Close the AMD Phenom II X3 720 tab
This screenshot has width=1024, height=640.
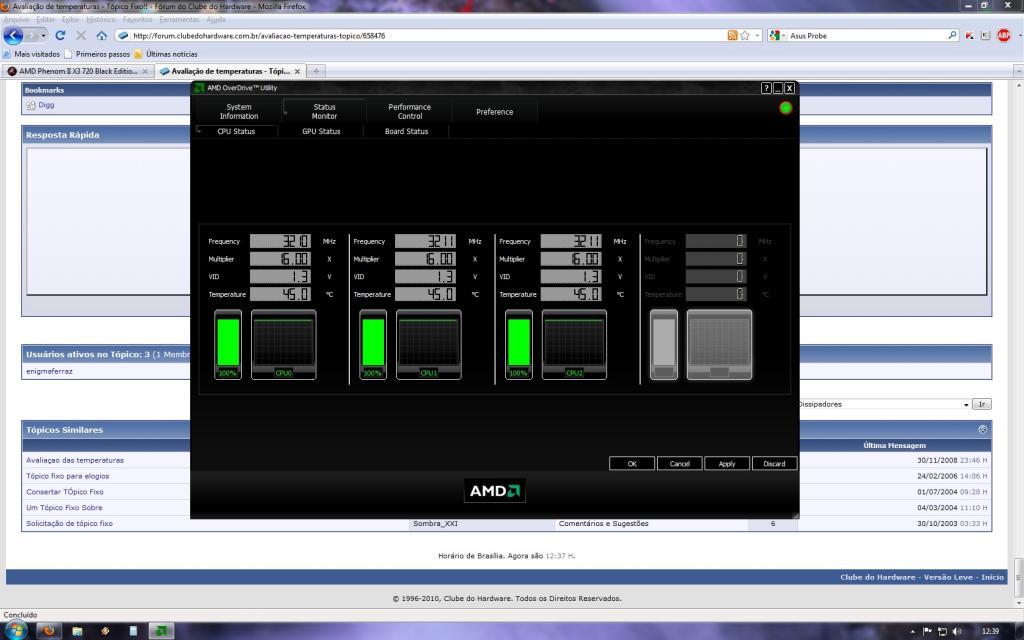(x=145, y=71)
